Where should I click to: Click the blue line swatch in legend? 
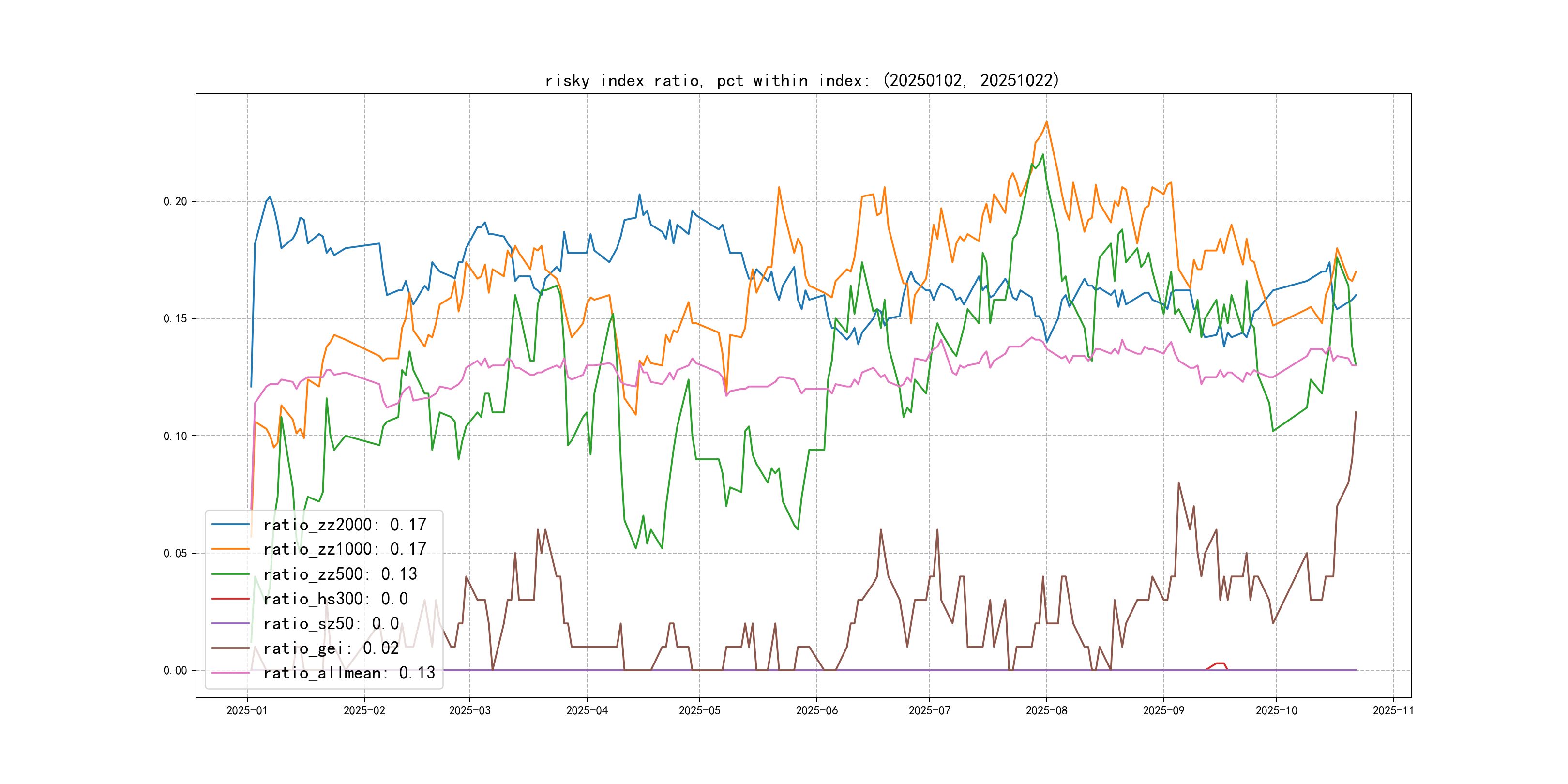point(231,525)
